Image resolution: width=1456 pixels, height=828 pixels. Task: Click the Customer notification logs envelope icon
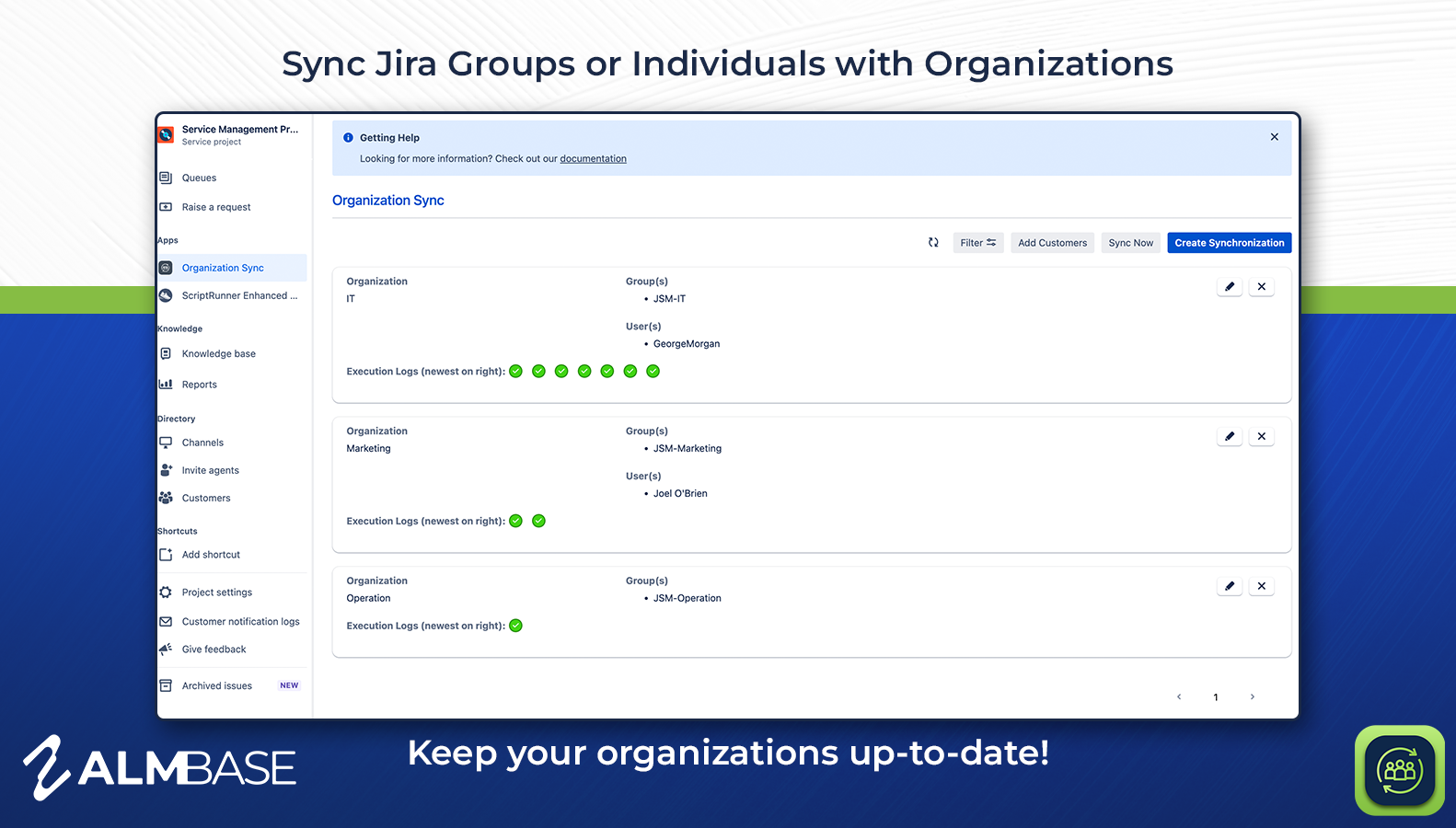coord(166,622)
